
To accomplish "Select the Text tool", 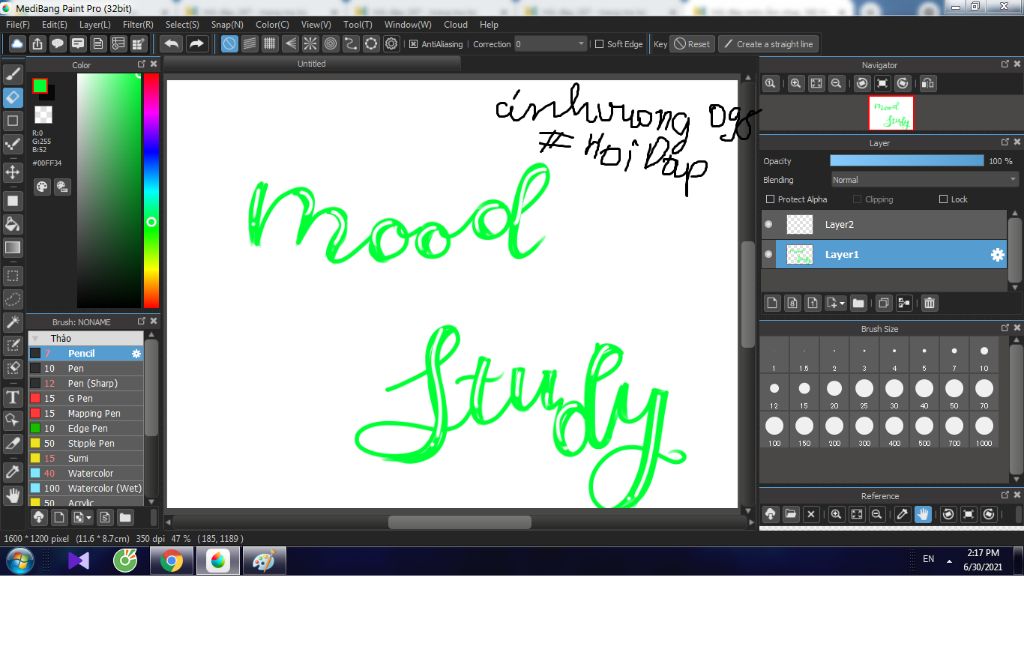I will point(12,397).
